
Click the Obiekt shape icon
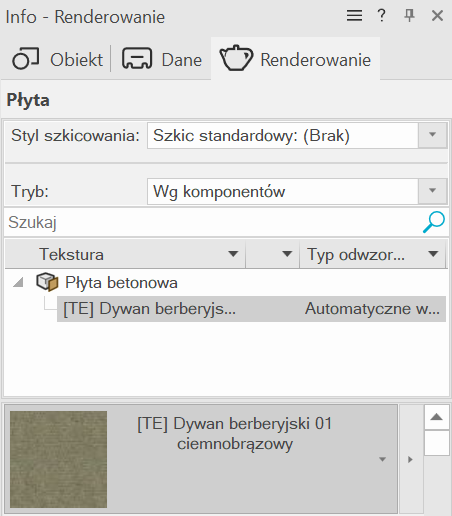tap(26, 58)
